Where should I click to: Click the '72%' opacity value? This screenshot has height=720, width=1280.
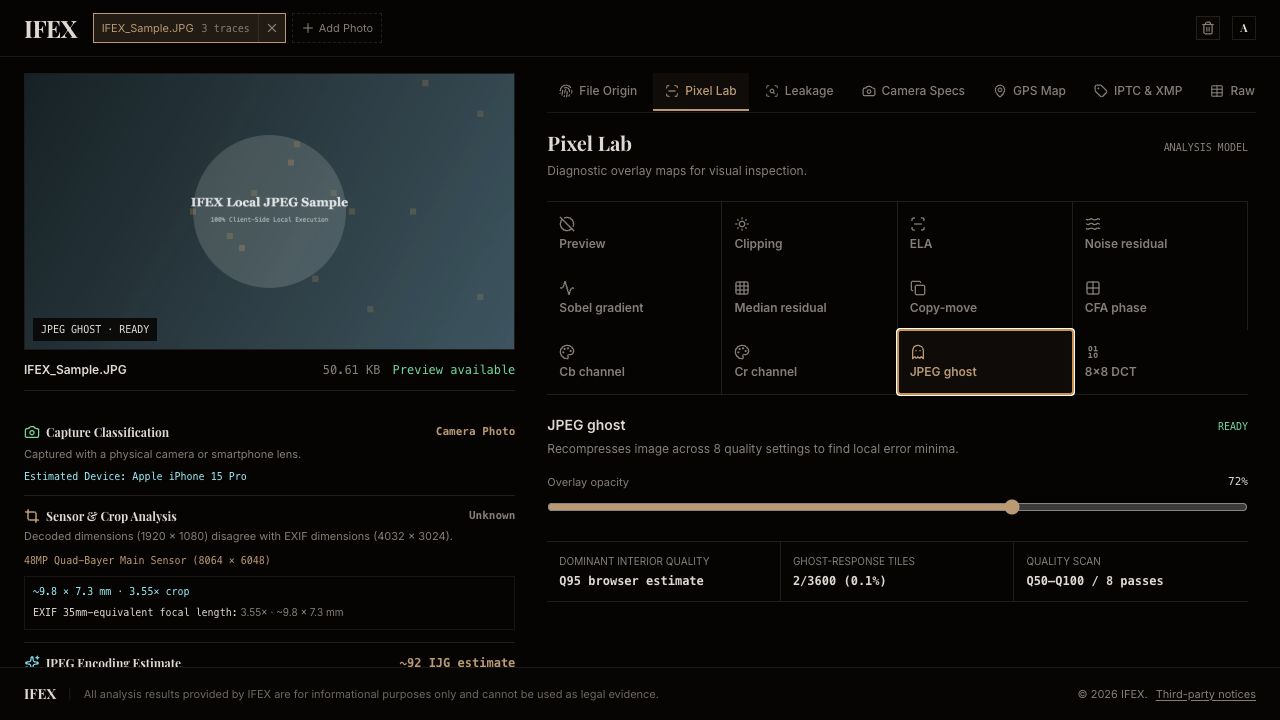[1238, 482]
